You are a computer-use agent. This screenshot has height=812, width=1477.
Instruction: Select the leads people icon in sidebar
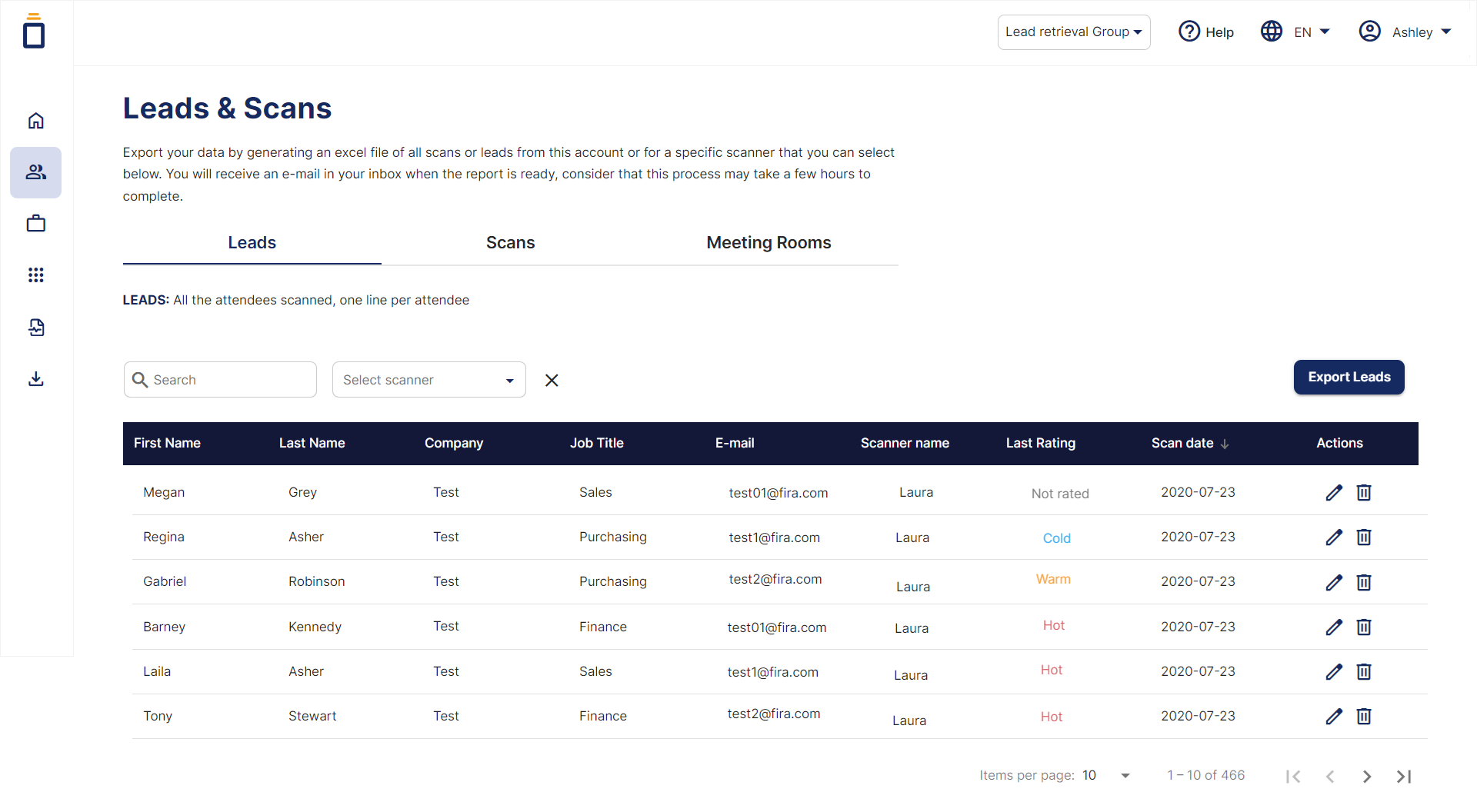click(35, 172)
